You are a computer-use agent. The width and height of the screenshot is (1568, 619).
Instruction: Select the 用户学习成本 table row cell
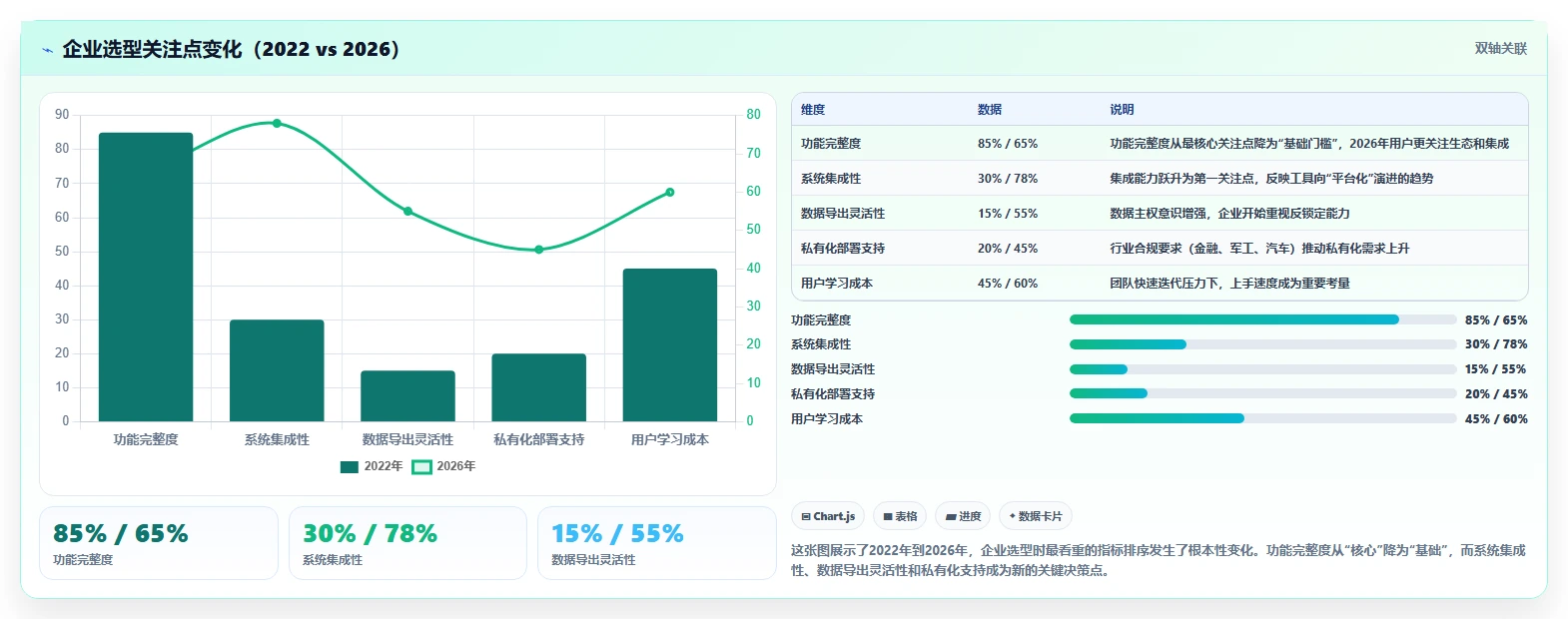pyautogui.click(x=837, y=284)
